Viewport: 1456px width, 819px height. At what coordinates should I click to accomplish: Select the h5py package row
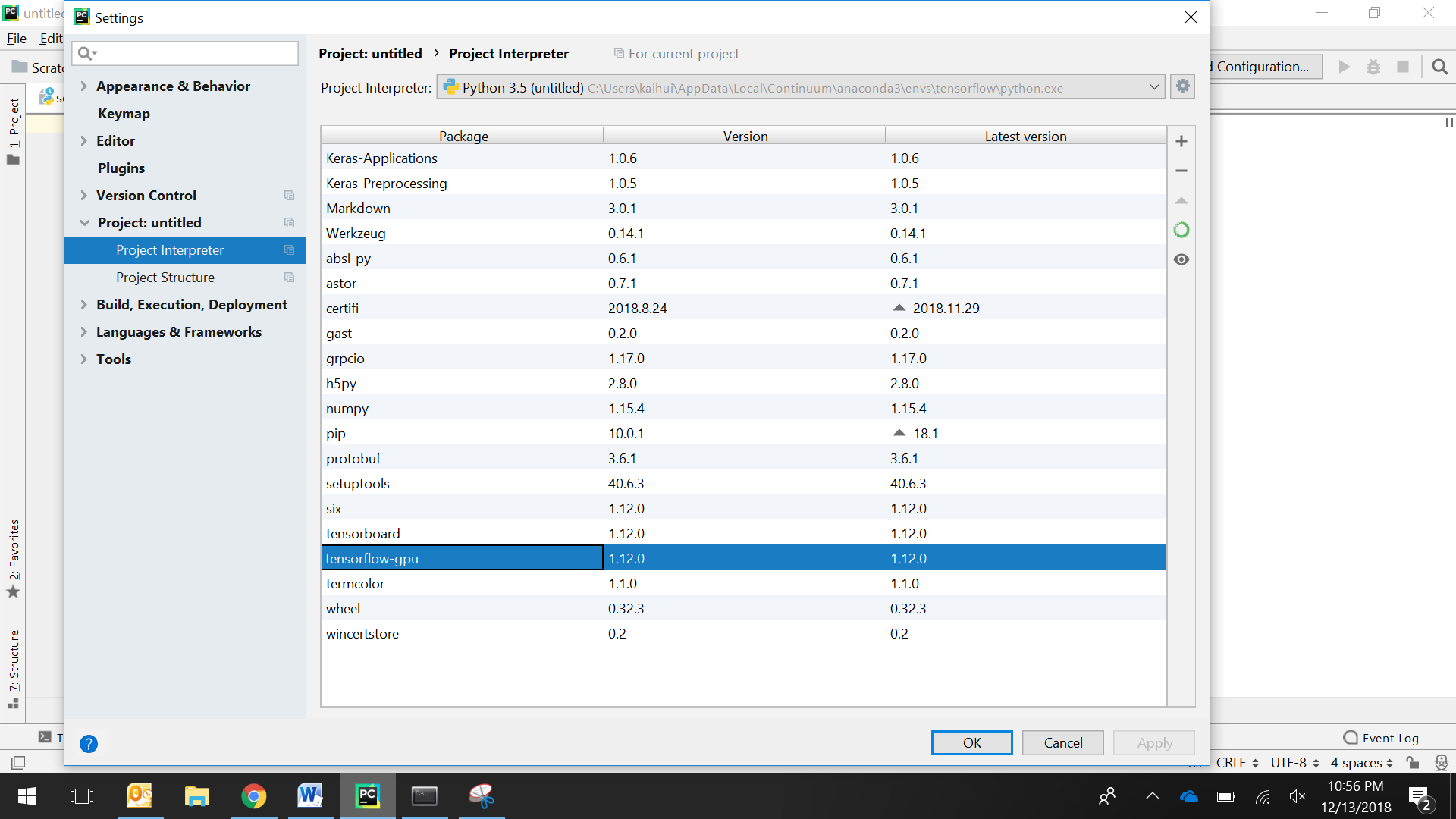point(743,384)
